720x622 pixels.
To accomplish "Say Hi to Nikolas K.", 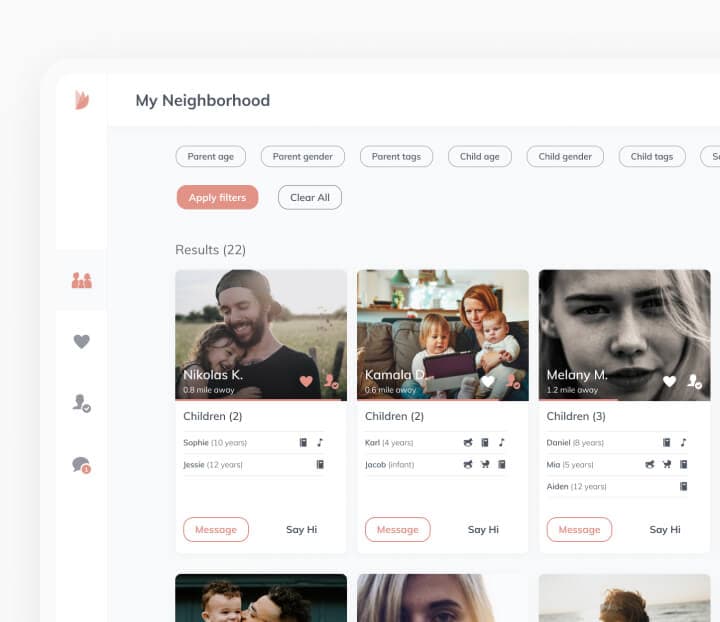I will coord(301,529).
